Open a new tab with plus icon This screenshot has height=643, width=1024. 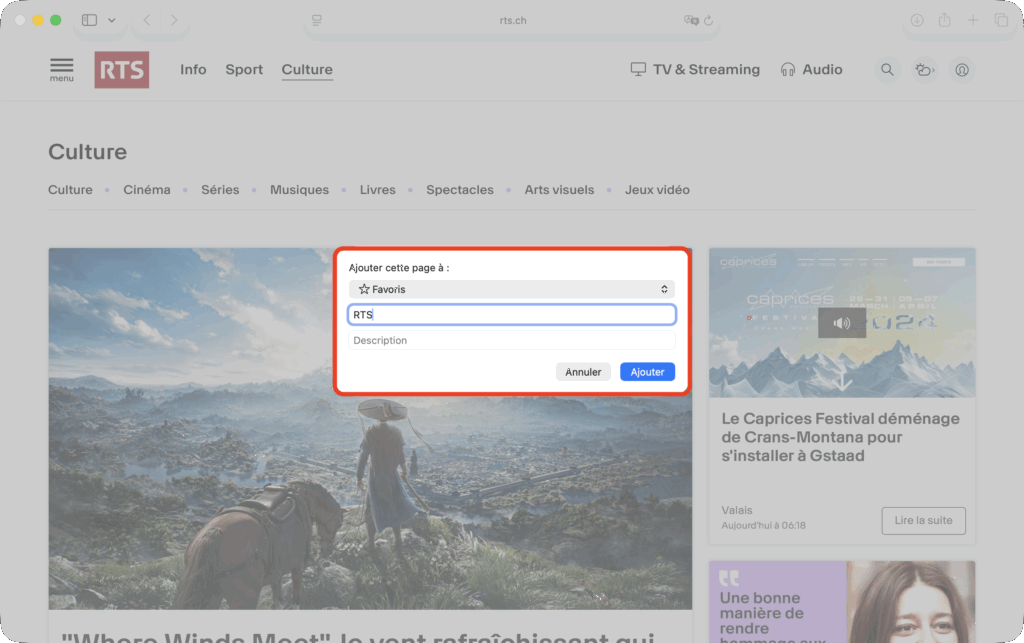(x=973, y=20)
